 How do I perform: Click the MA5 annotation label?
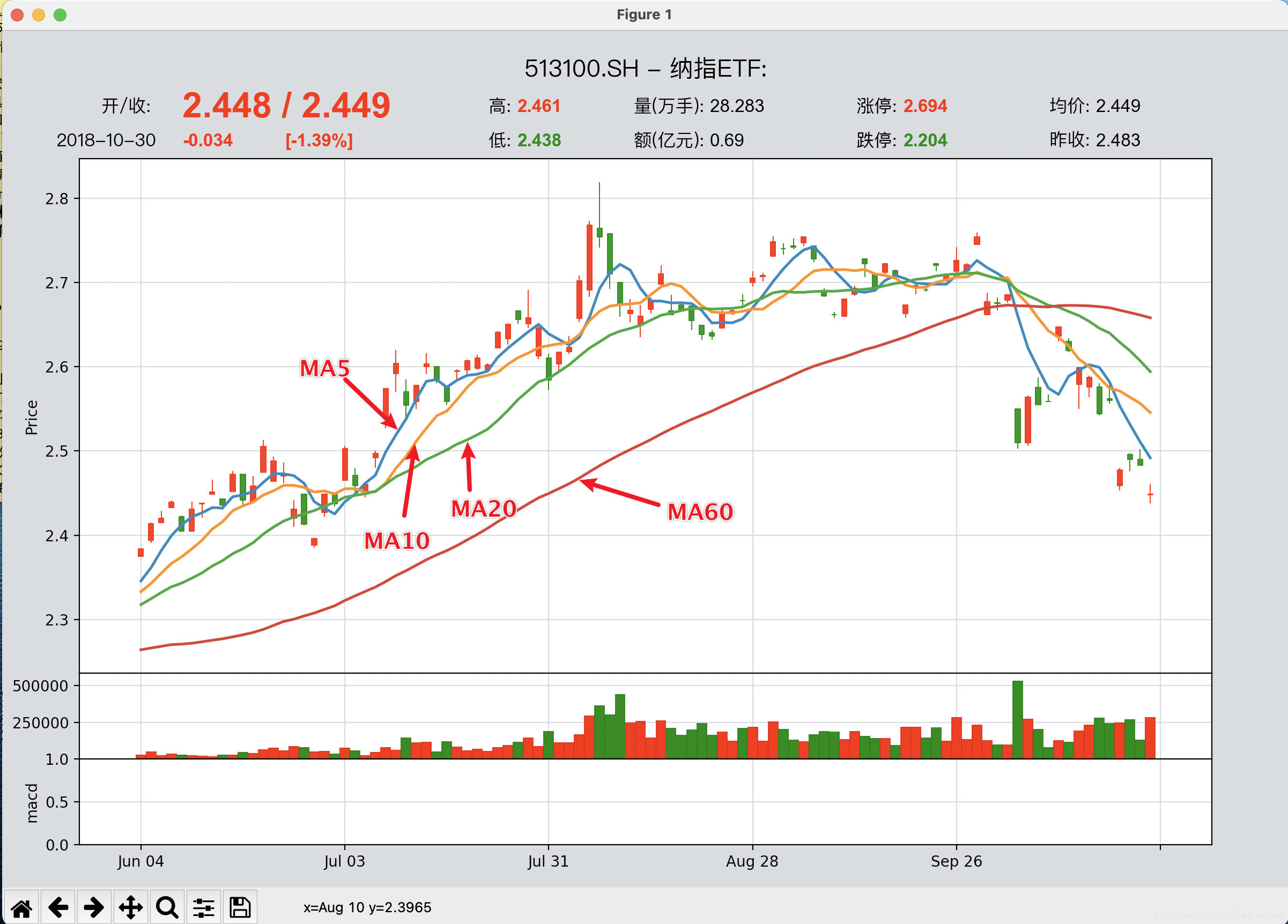(325, 368)
